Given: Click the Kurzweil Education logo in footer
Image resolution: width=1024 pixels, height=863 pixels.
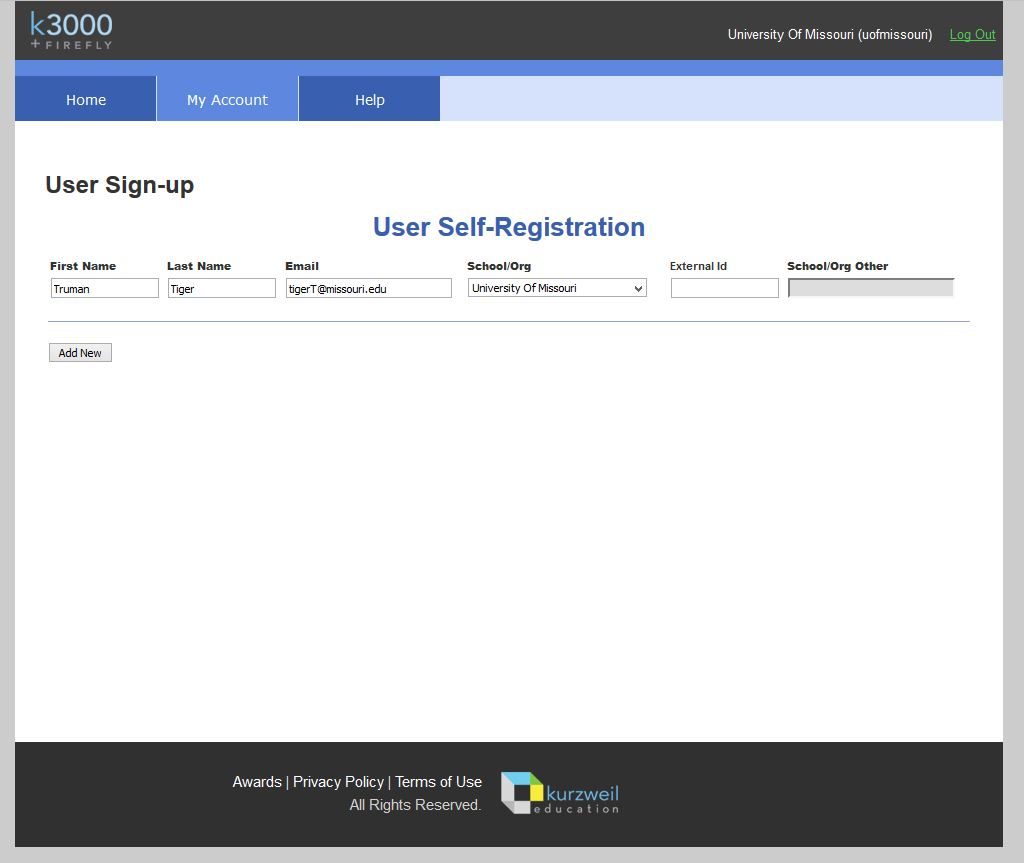Looking at the screenshot, I should click(560, 793).
